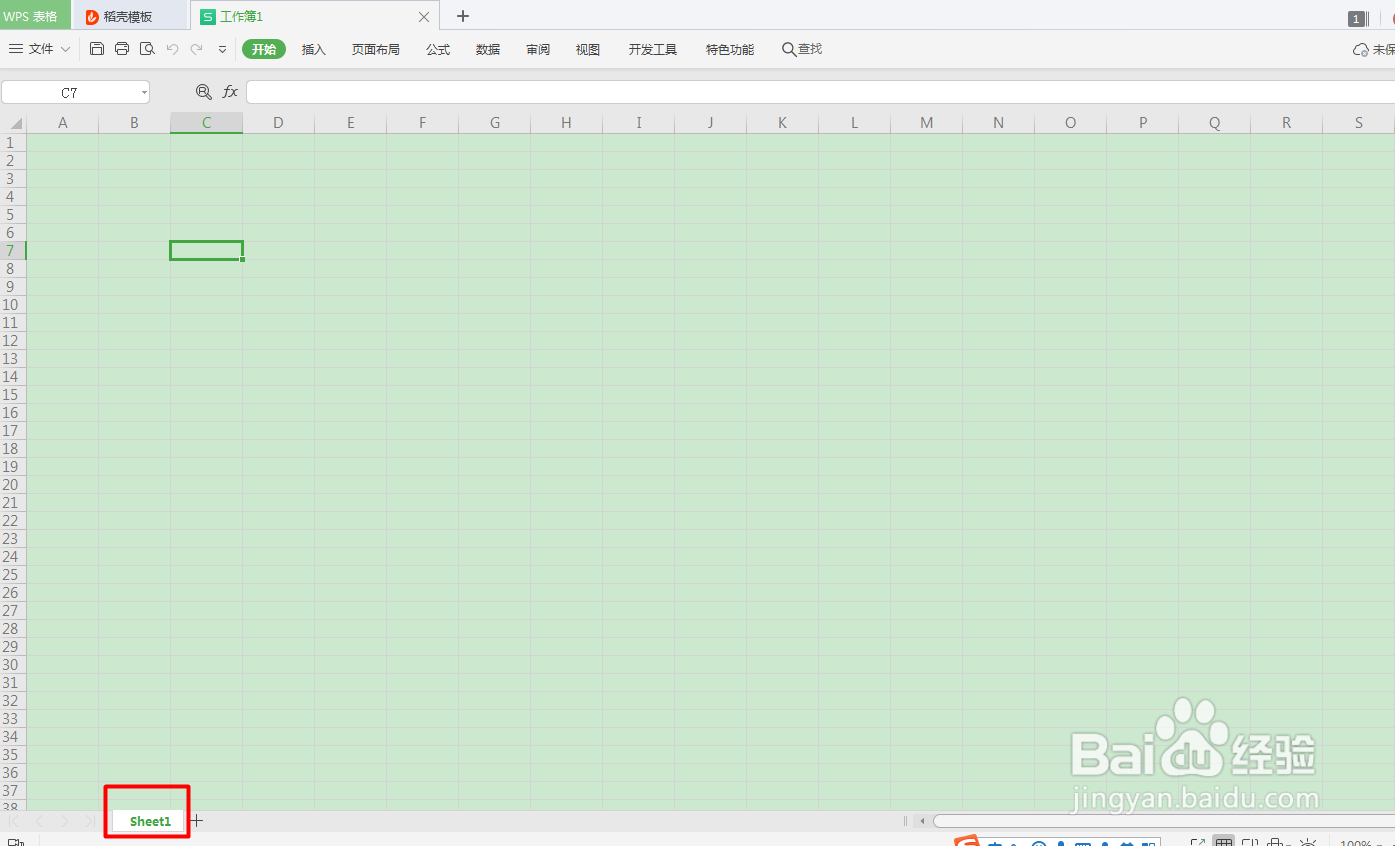Select the active cell C7
The height and width of the screenshot is (846, 1395).
coord(206,250)
